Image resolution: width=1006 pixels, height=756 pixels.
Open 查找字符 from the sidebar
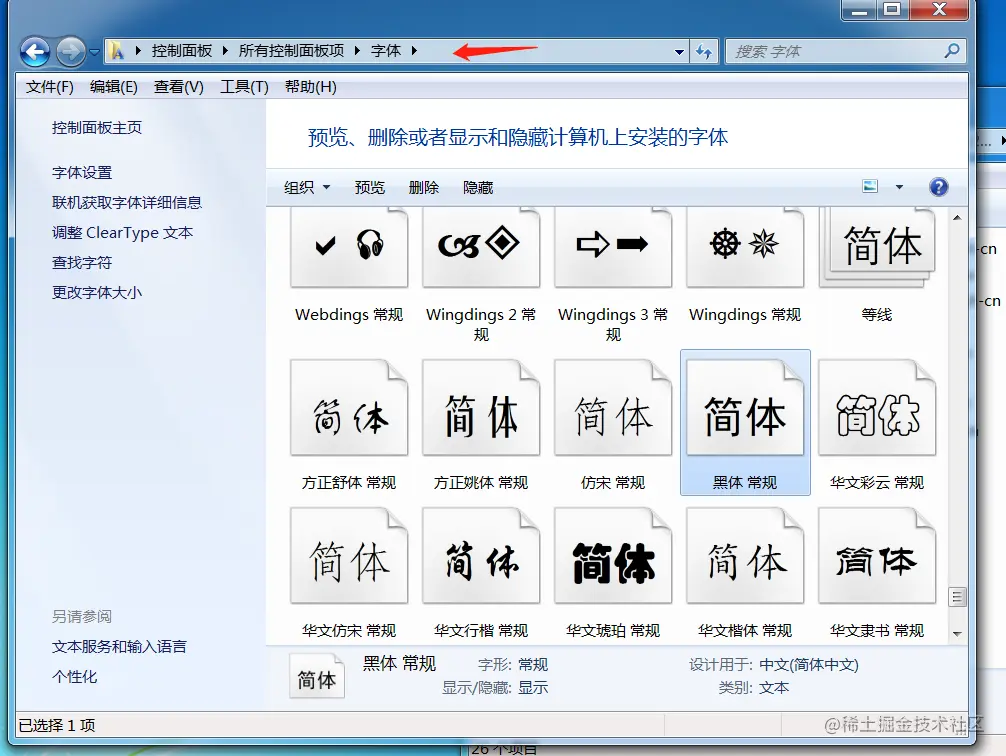click(x=81, y=262)
